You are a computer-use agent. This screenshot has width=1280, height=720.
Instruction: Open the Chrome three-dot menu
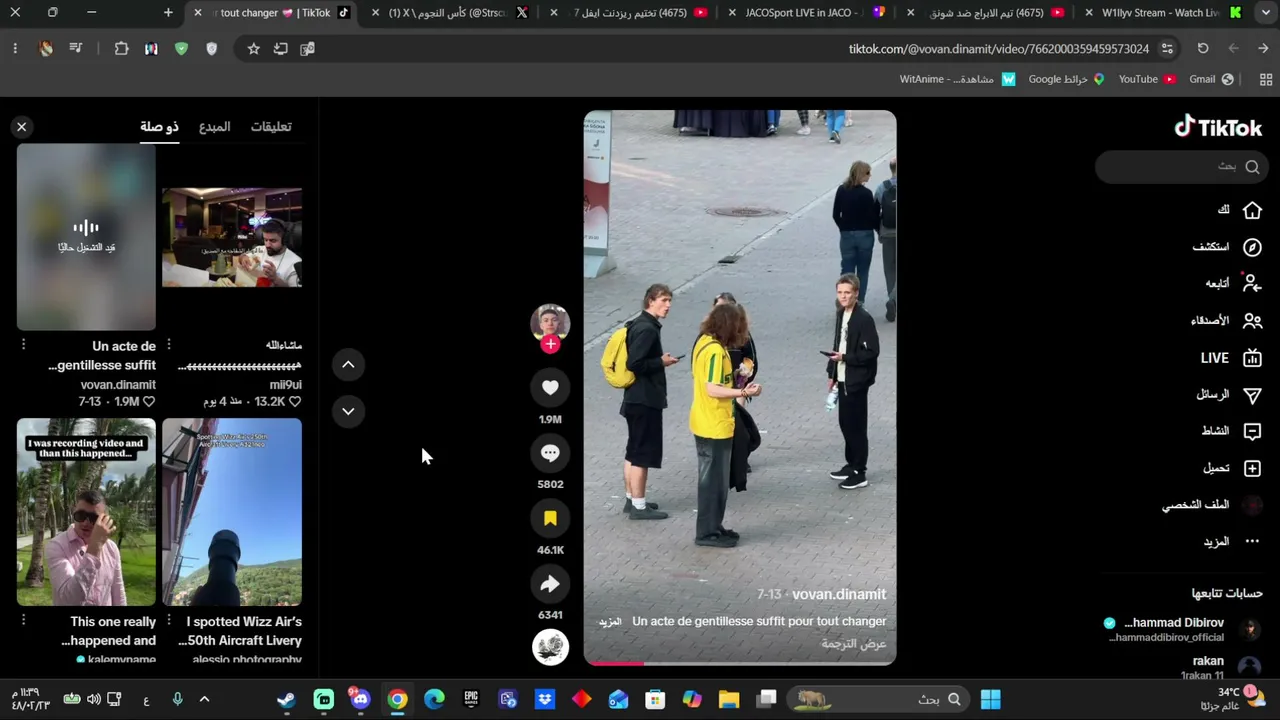click(x=15, y=48)
